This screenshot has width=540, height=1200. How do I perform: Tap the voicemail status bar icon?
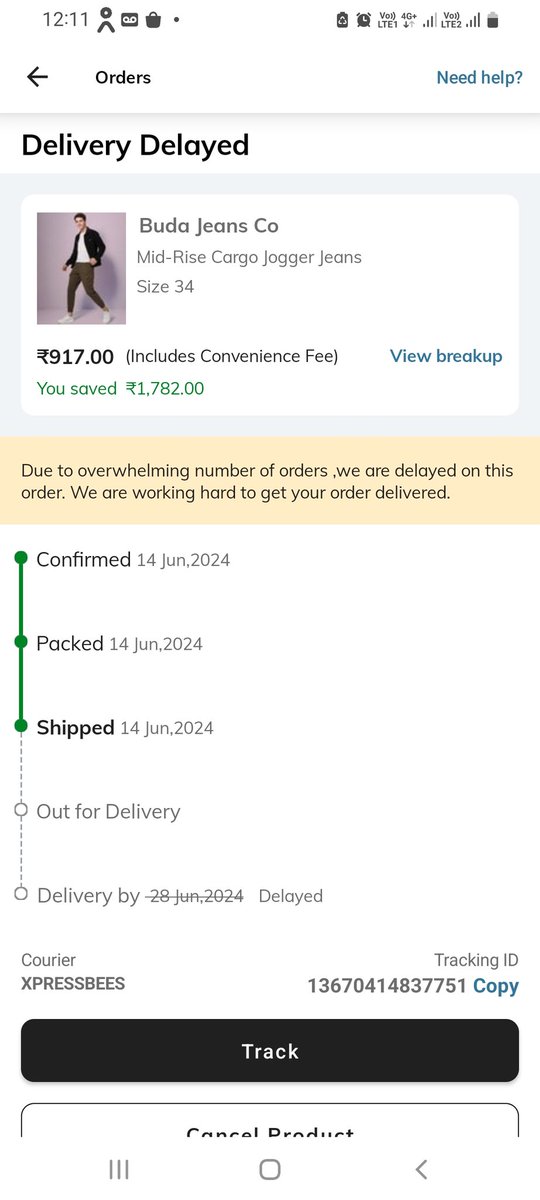(130, 19)
